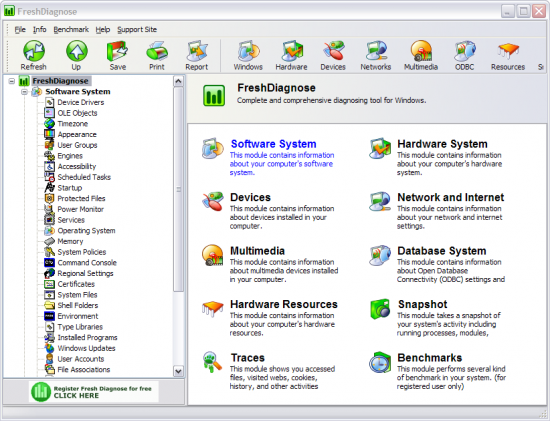Viewport: 550px width, 421px height.
Task: Click the Timezone globe icon in tree
Action: coord(49,123)
